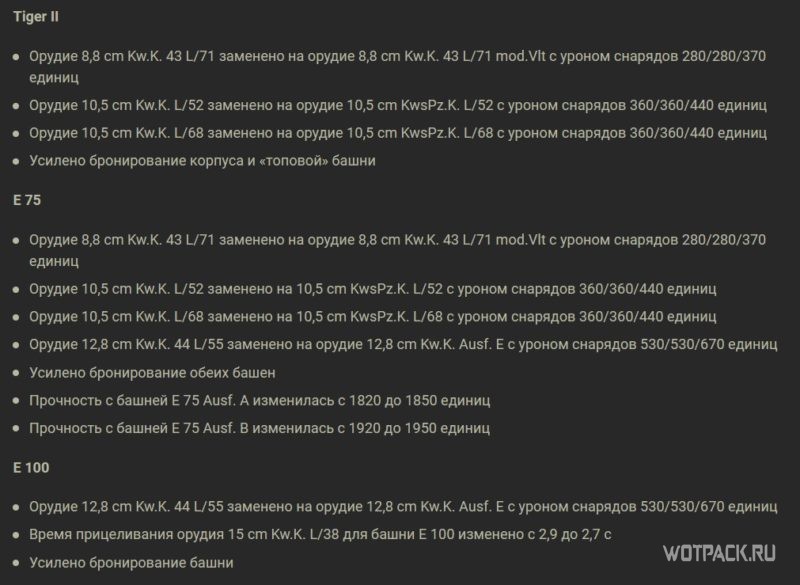The height and width of the screenshot is (585, 800).
Task: Click the Tiger II heading
Action: click(36, 16)
